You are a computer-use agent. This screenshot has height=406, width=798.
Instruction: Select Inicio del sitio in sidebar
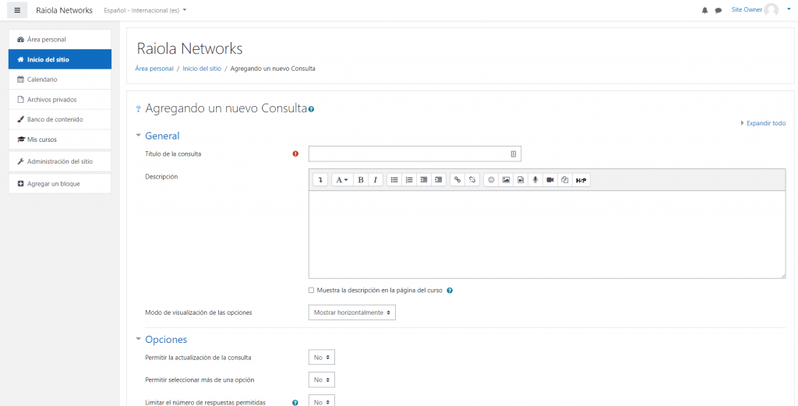coord(60,59)
